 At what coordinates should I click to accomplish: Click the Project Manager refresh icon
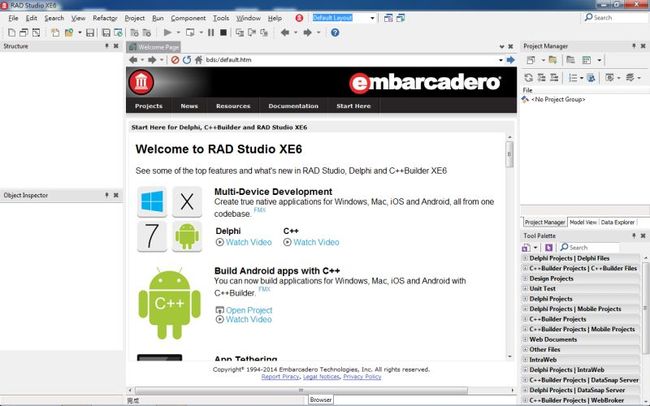[x=529, y=78]
